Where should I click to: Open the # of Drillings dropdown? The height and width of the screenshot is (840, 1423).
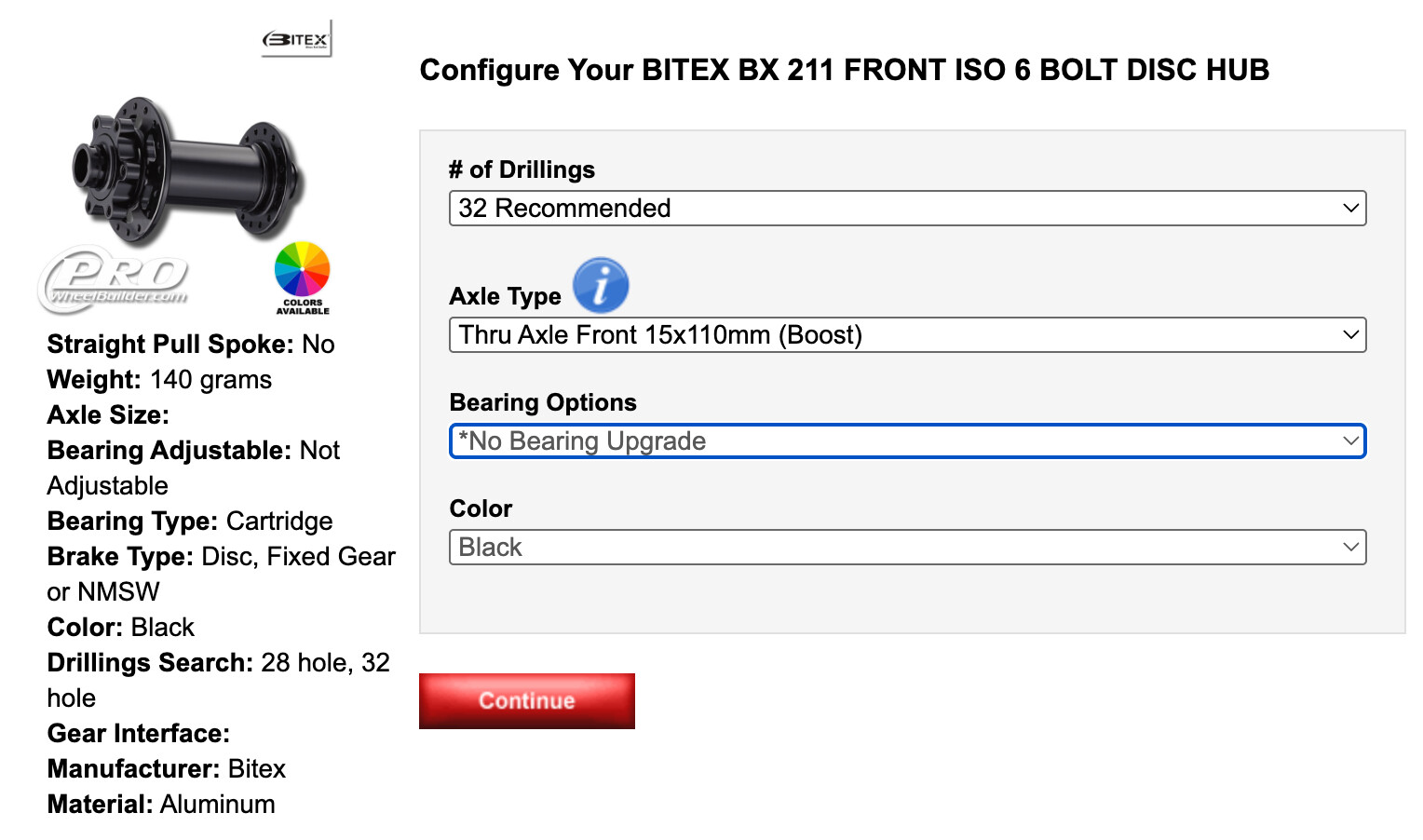pyautogui.click(x=907, y=209)
